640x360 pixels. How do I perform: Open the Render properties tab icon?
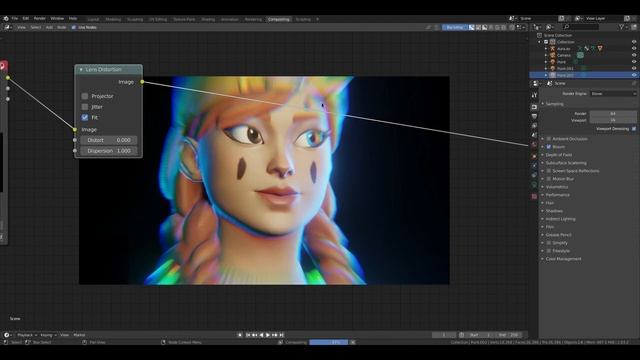point(534,107)
